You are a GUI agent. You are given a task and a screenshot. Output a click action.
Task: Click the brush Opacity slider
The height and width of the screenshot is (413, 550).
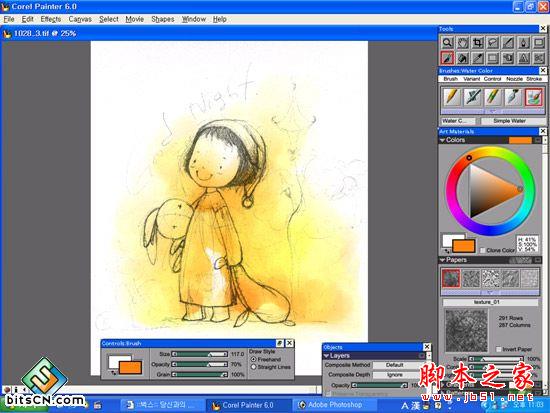200,365
